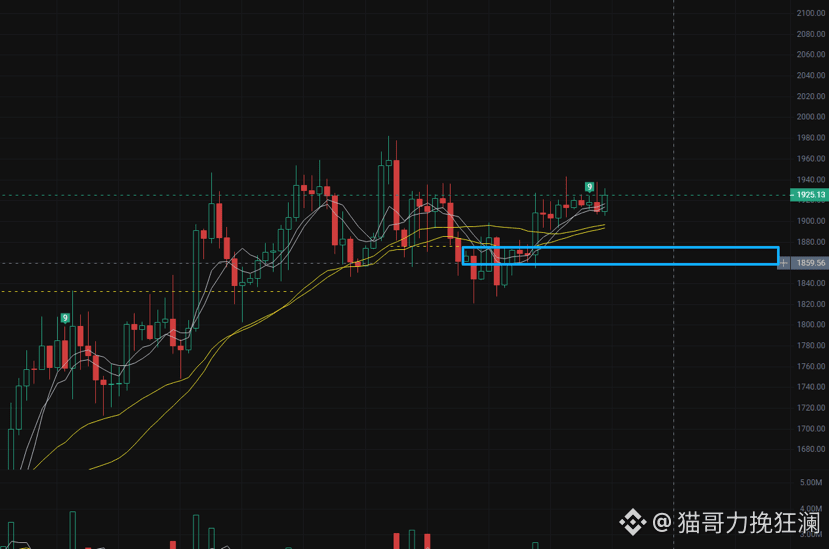Click the 1980.00 price axis label
This screenshot has height=549, width=829.
(x=810, y=138)
